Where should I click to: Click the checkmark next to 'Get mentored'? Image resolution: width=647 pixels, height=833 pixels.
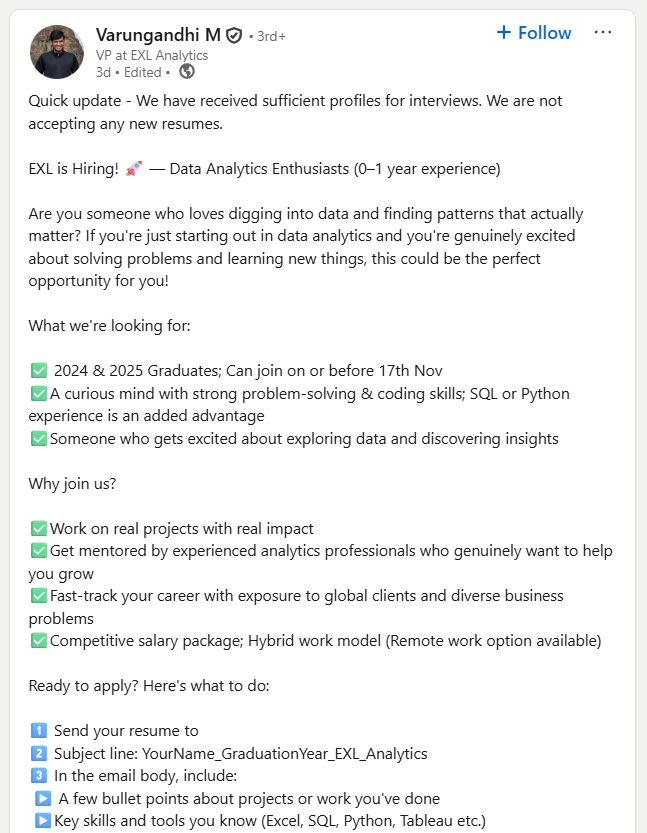click(x=39, y=551)
